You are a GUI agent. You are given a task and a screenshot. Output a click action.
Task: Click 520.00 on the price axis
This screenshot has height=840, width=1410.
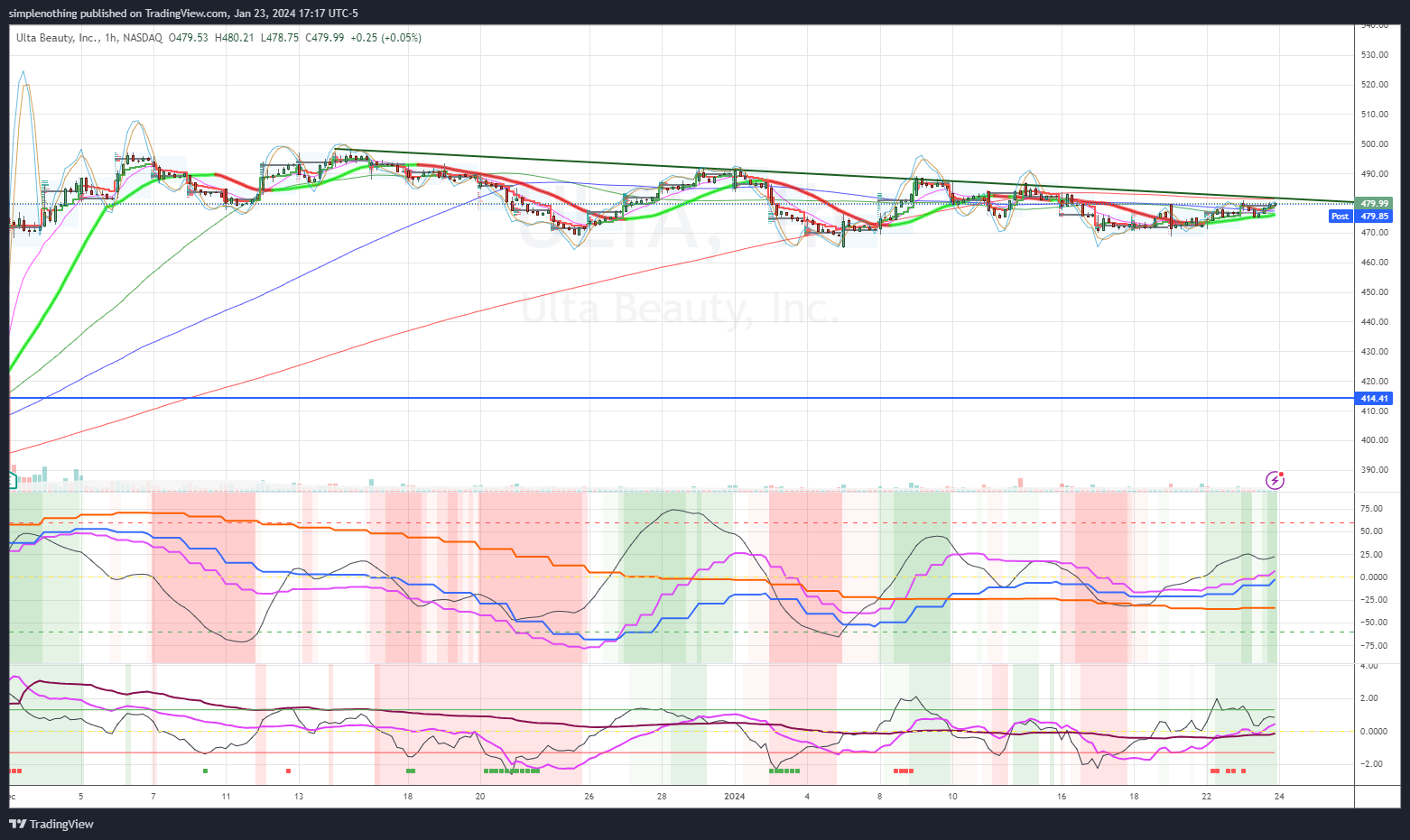pos(1375,85)
